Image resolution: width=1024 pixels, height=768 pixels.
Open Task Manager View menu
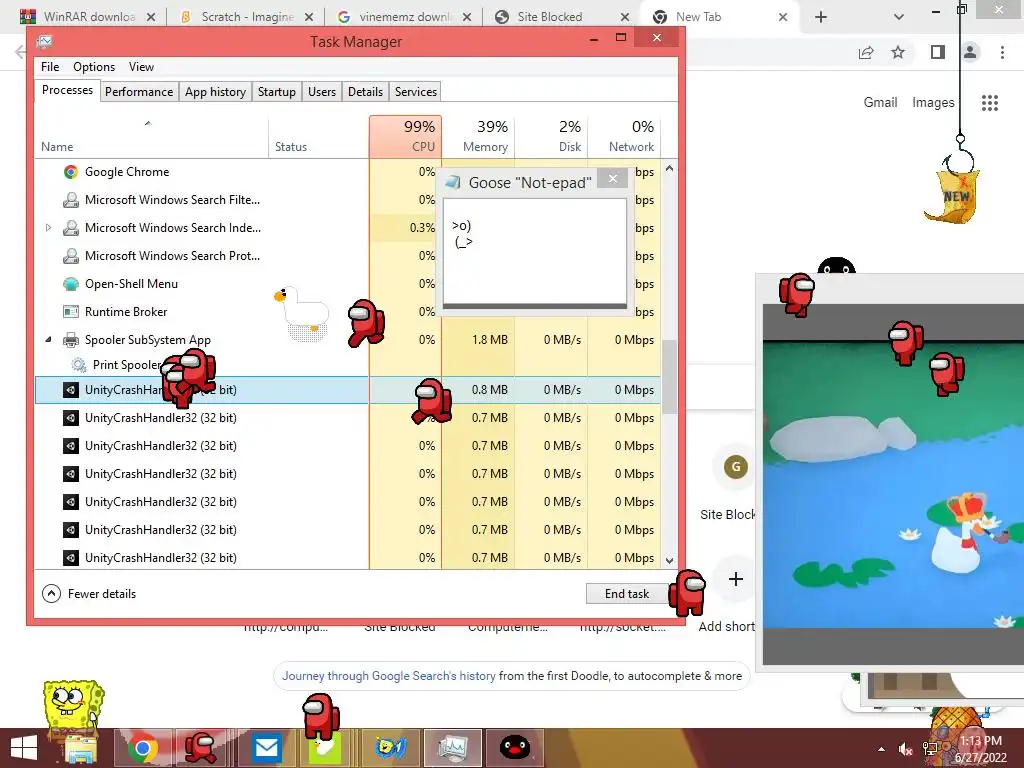pos(141,67)
